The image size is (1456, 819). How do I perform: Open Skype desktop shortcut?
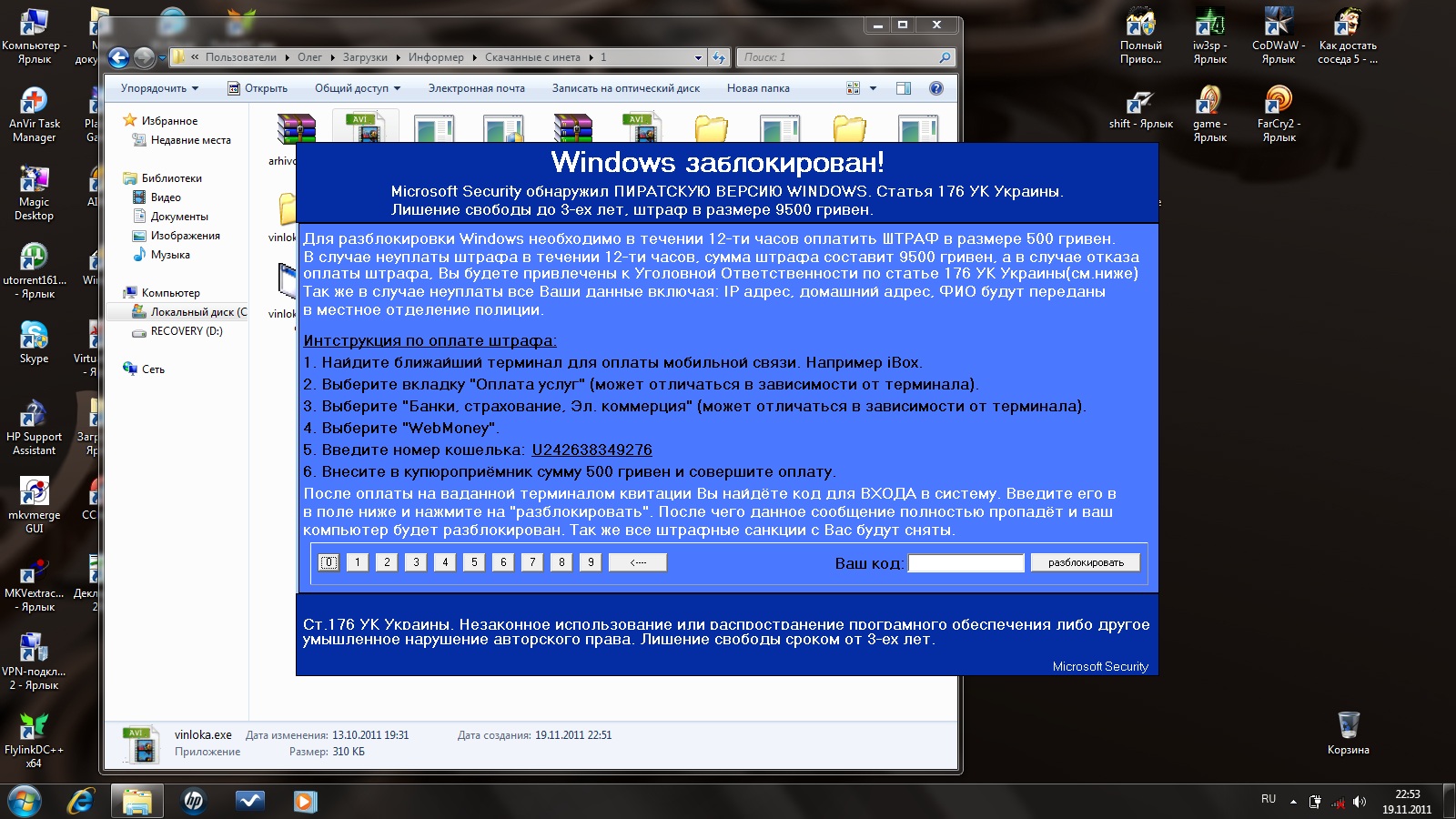(34, 342)
